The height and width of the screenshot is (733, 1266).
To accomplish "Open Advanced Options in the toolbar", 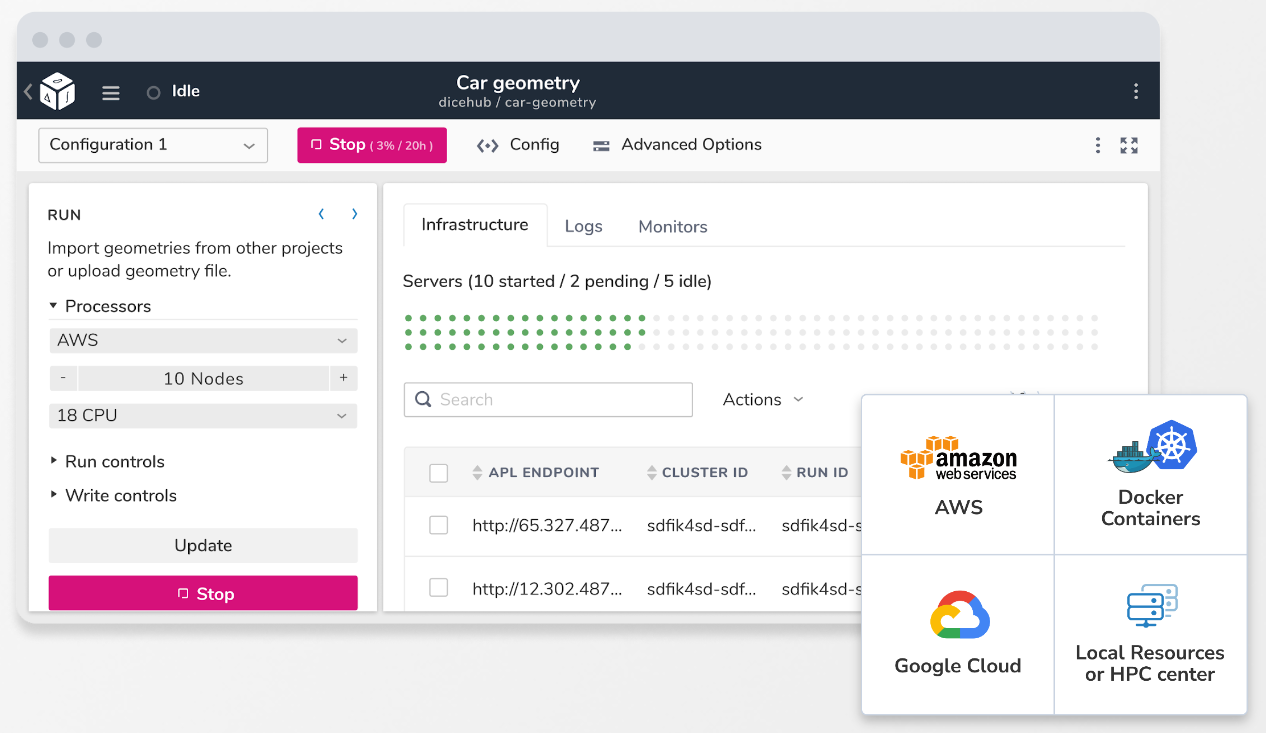I will click(677, 145).
